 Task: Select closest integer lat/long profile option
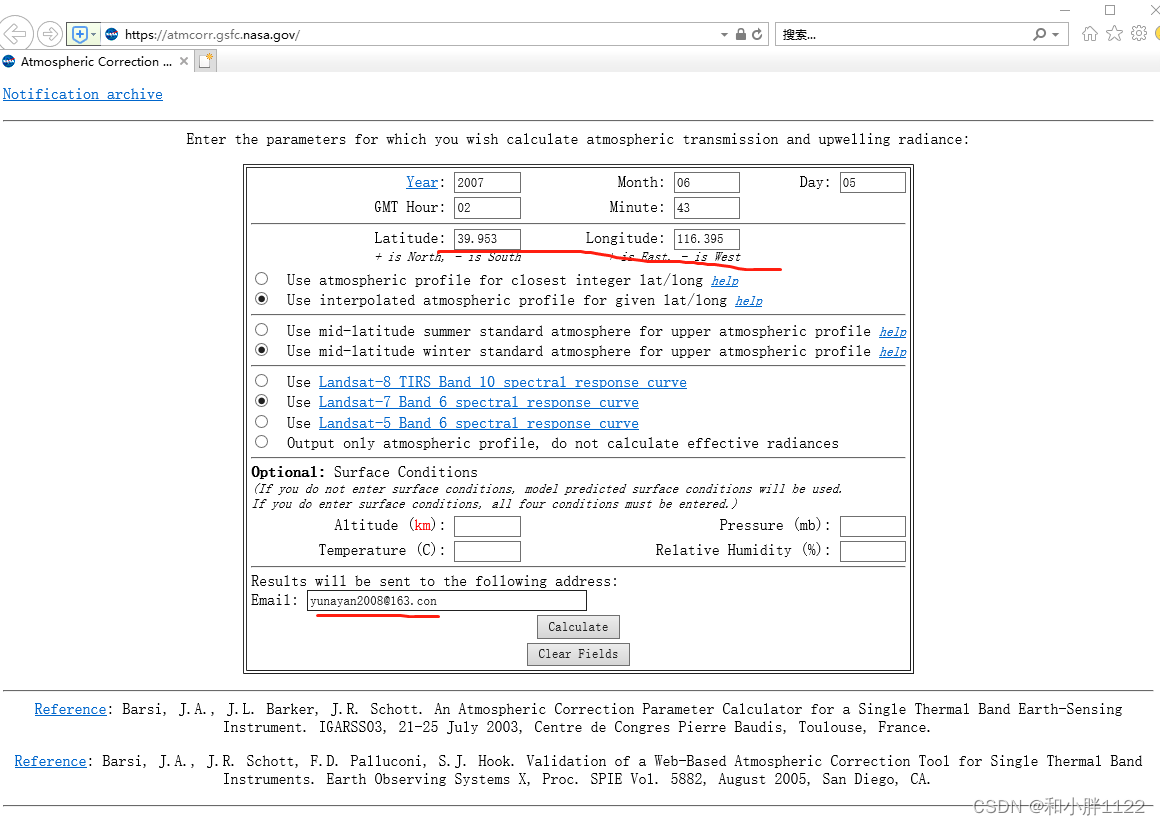(261, 279)
